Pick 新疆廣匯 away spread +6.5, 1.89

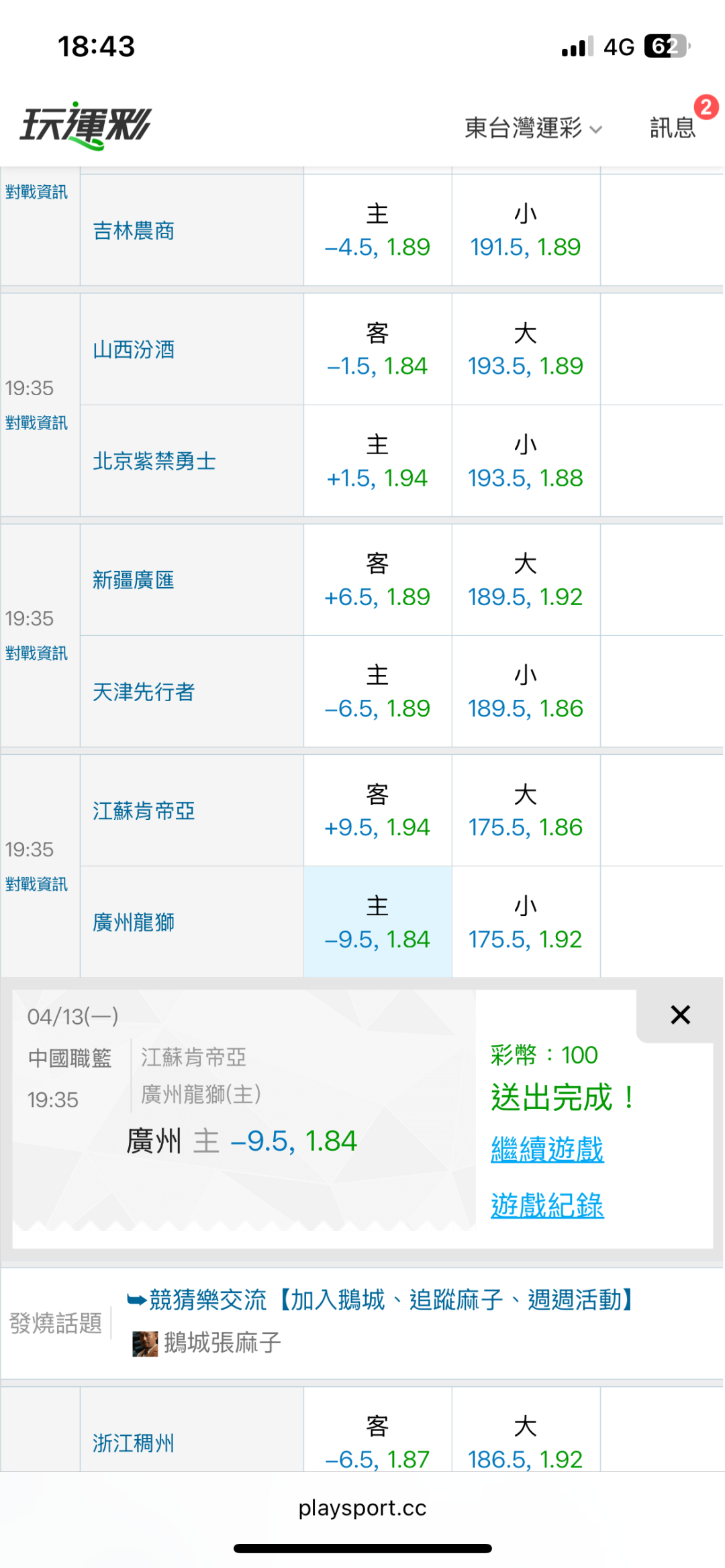[x=377, y=580]
